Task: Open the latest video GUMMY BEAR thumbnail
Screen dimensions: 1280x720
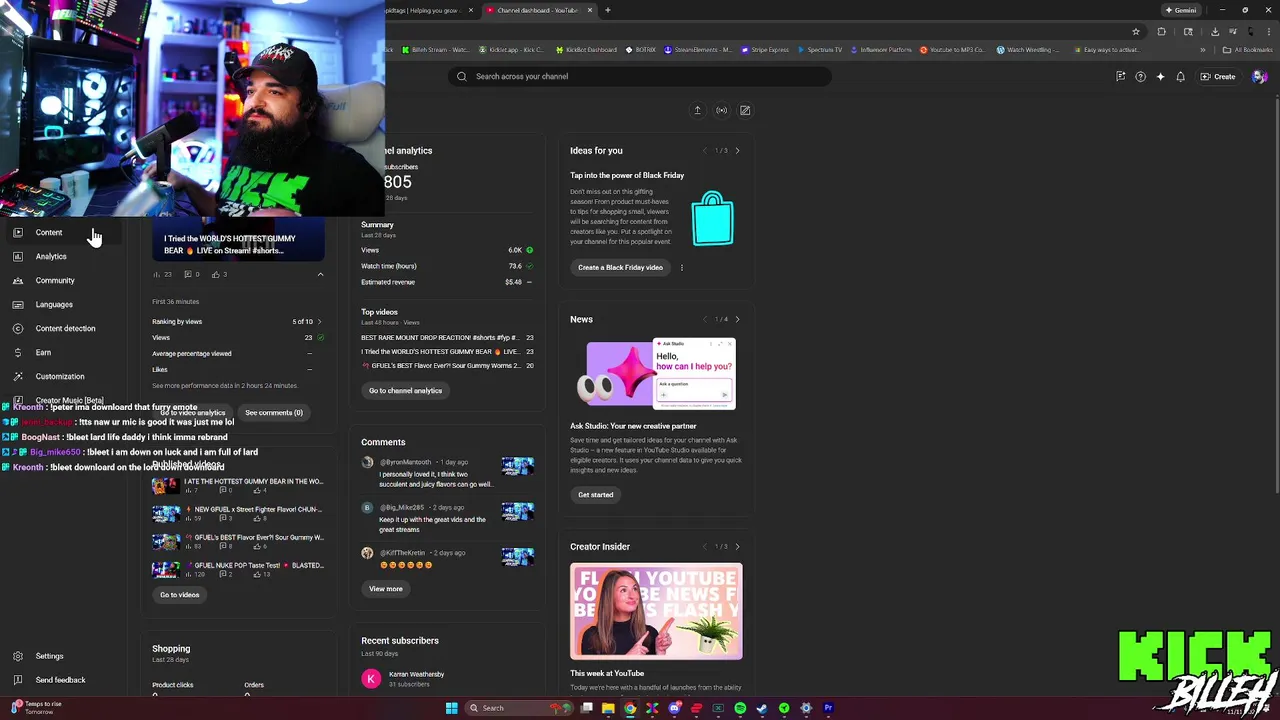Action: click(238, 238)
